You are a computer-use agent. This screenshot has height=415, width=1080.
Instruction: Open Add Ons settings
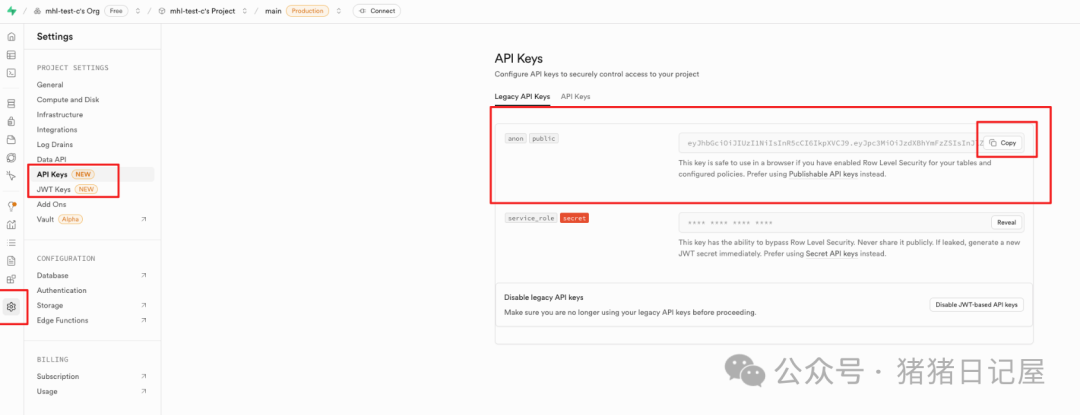tap(52, 204)
